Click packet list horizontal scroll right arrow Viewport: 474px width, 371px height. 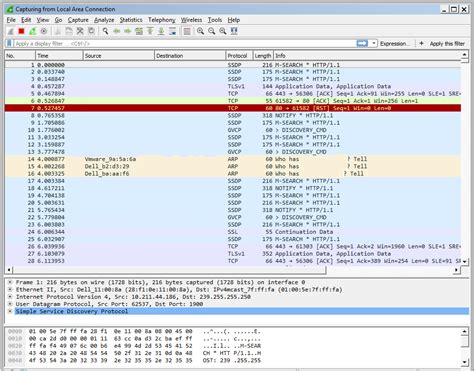(x=456, y=270)
